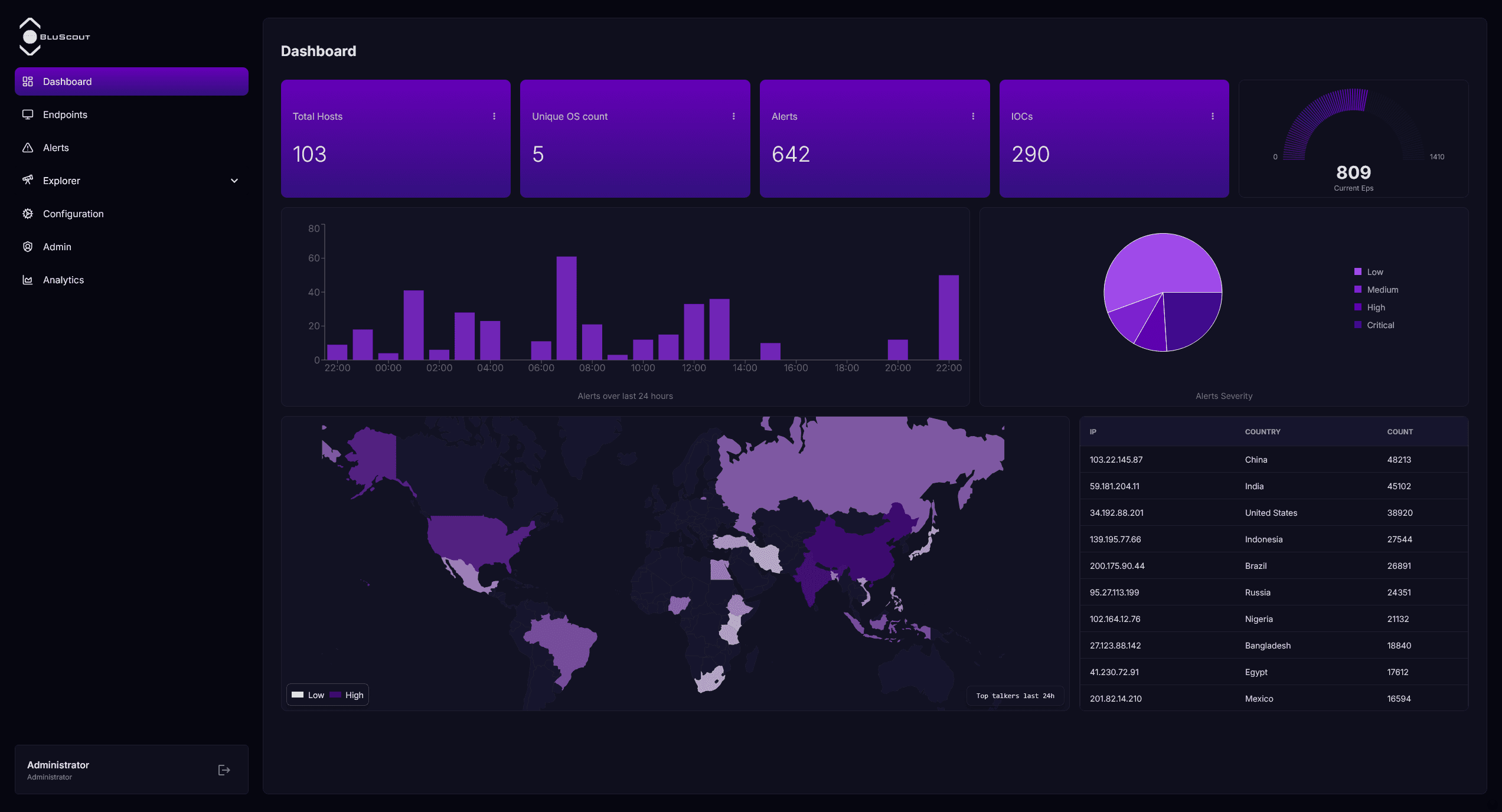Open Analytics via the chart icon
Image resolution: width=1502 pixels, height=812 pixels.
[28, 280]
